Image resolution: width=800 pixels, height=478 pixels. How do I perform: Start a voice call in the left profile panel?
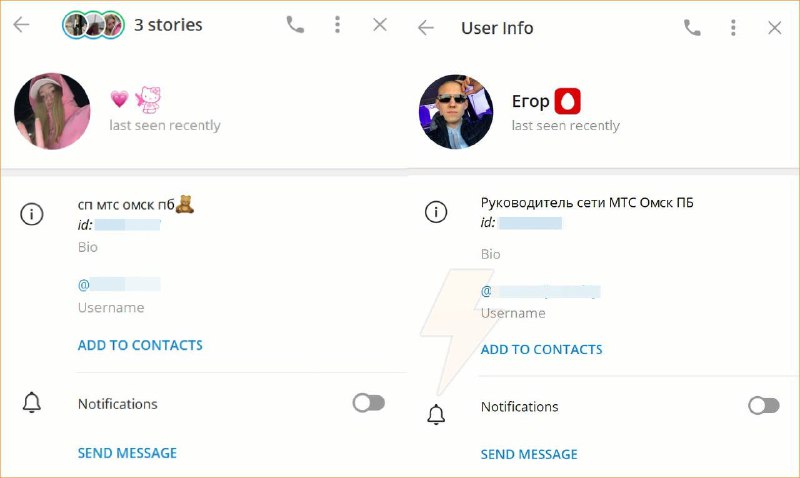pos(295,25)
